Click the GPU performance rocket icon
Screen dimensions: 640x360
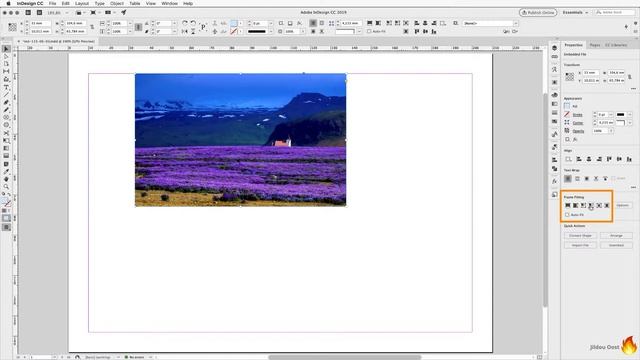pos(124,12)
